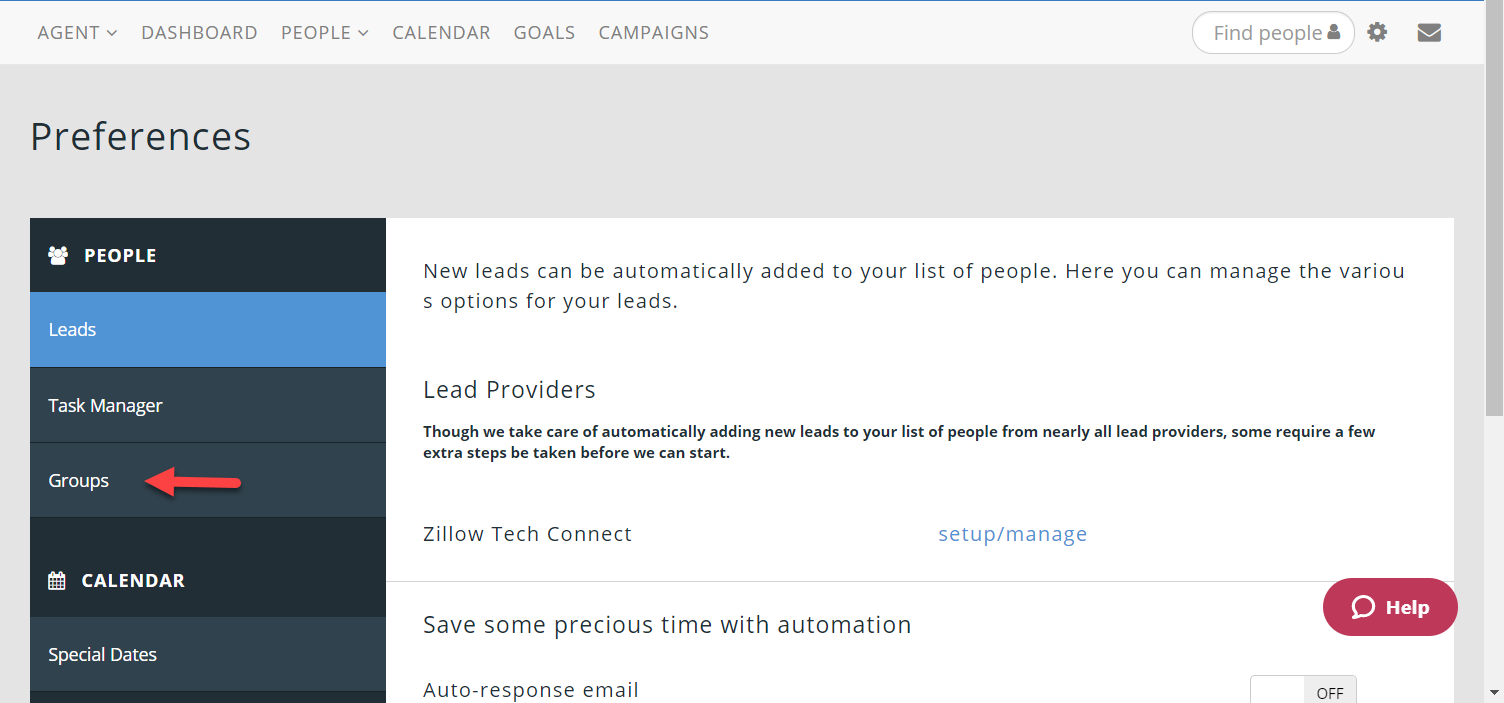Open the settings gear icon
This screenshot has height=703, width=1504.
tap(1377, 33)
